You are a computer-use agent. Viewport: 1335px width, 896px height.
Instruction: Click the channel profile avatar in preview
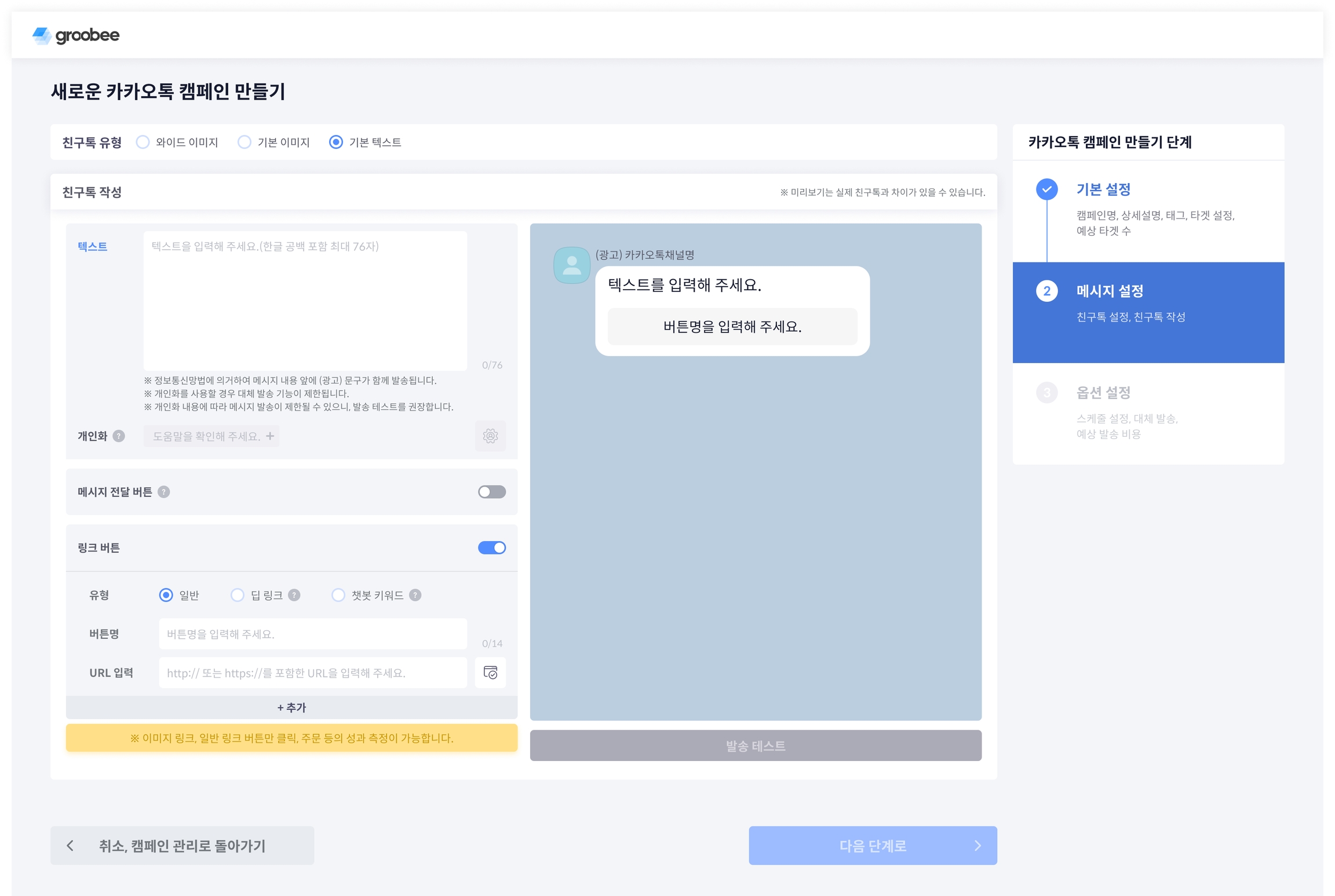click(571, 265)
